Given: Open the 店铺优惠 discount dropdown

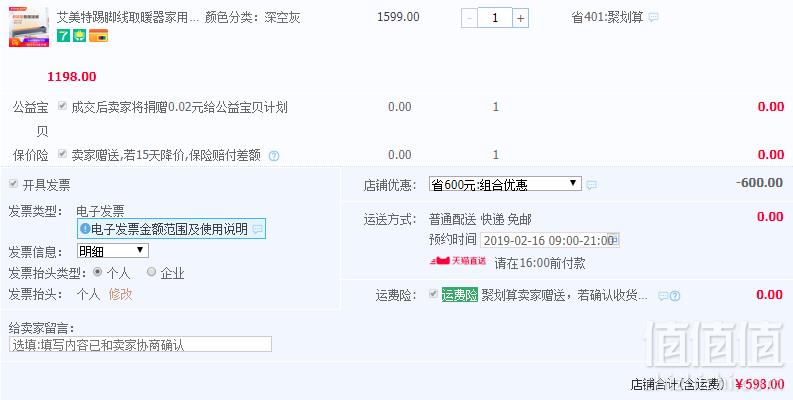Looking at the screenshot, I should [505, 184].
